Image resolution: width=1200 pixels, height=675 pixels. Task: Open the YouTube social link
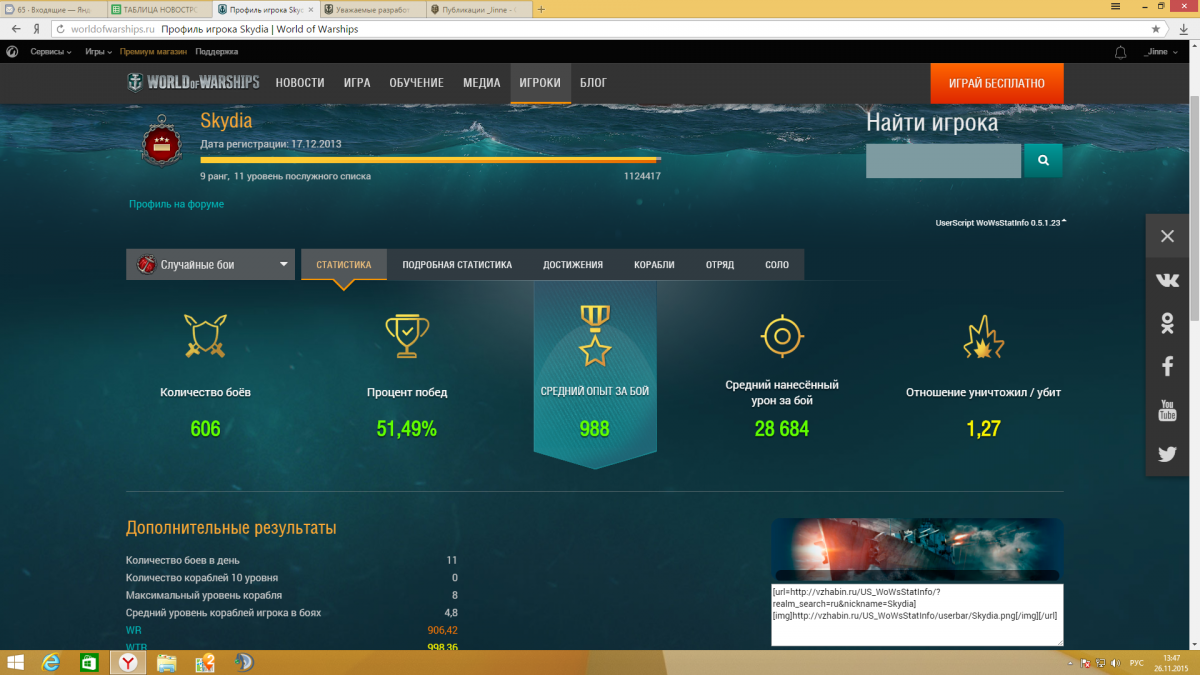[1167, 410]
